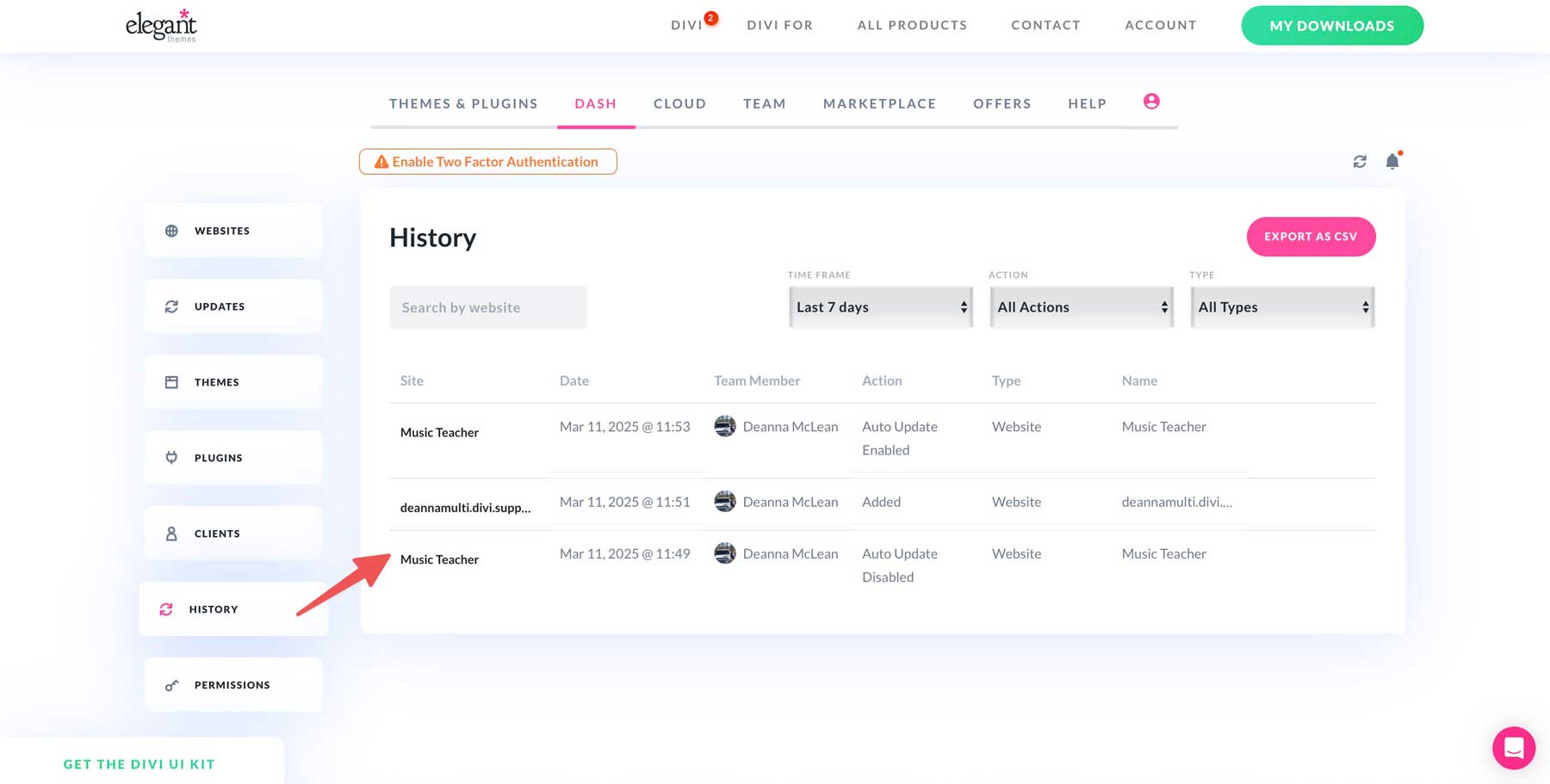Viewport: 1550px width, 784px height.
Task: Click Enable Two Factor Authentication
Action: coord(487,161)
